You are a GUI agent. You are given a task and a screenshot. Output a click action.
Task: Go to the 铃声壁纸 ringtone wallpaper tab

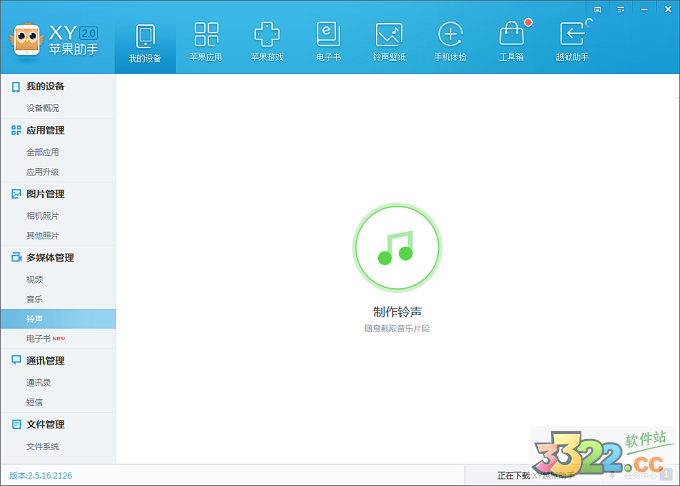tap(389, 43)
